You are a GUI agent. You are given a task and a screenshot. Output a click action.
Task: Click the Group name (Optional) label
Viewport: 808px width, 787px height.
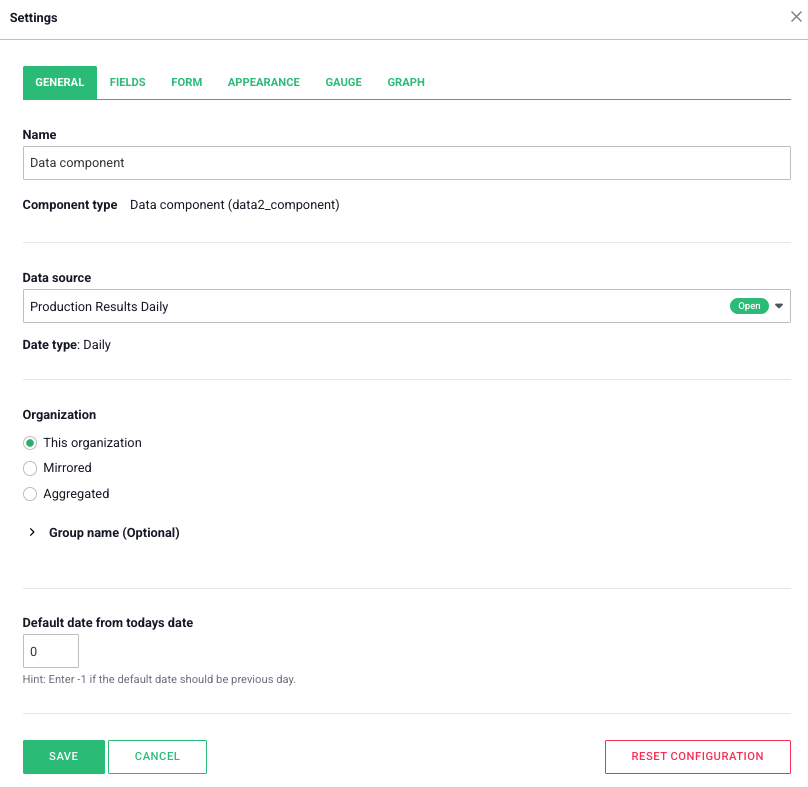click(x=114, y=533)
